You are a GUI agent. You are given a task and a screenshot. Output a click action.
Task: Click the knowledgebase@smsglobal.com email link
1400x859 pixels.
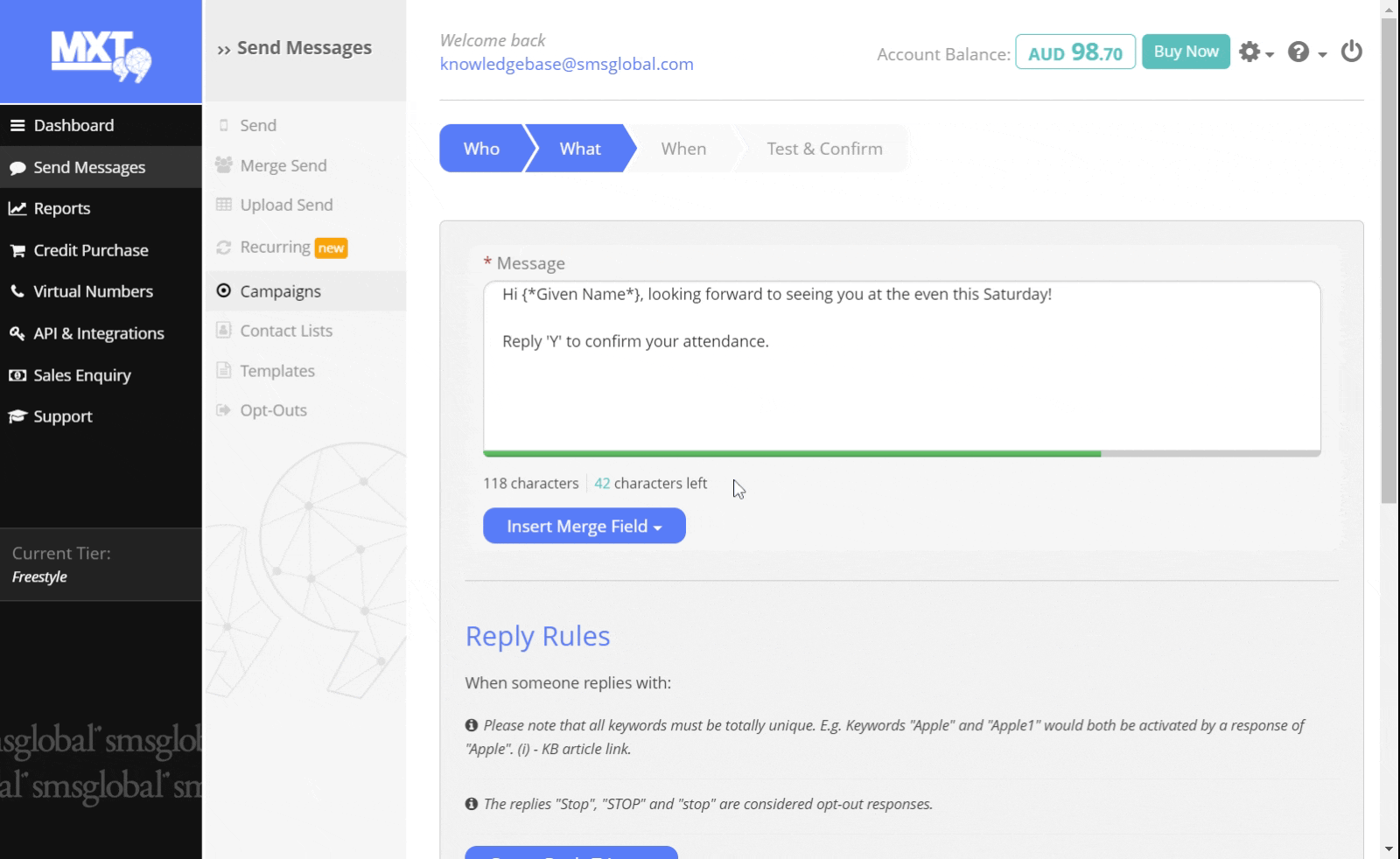click(566, 64)
